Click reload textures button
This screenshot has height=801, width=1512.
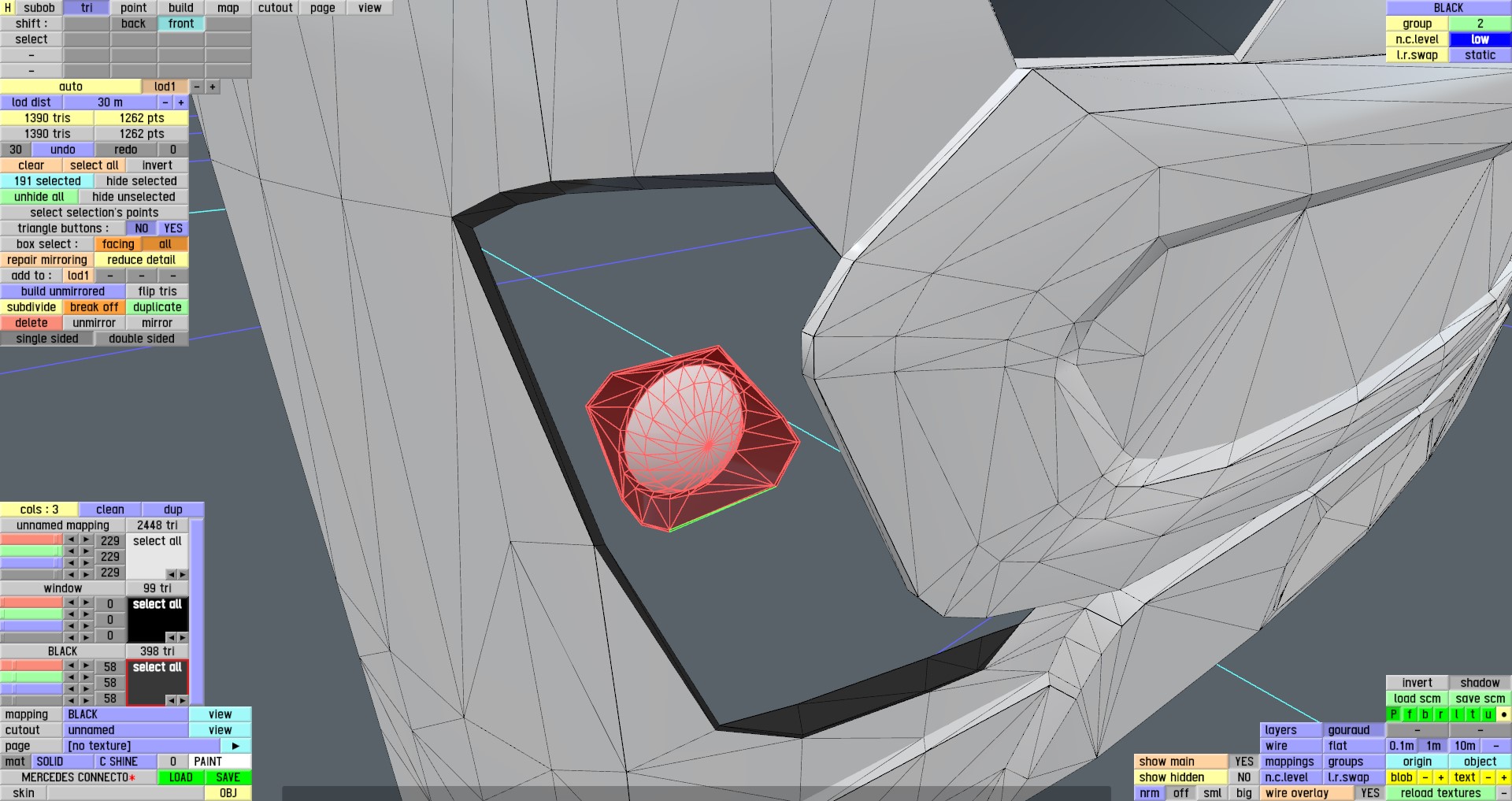click(1441, 793)
